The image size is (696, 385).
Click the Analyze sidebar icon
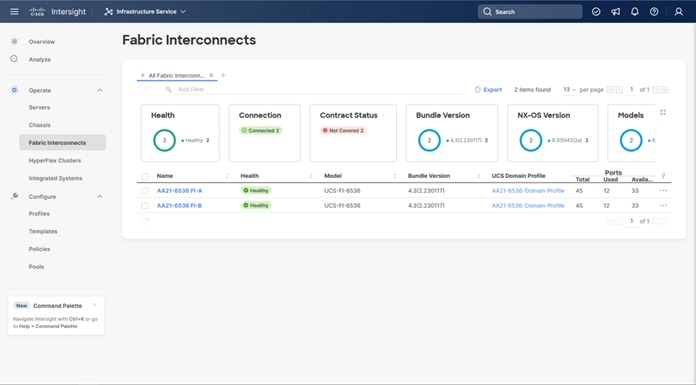click(x=14, y=59)
